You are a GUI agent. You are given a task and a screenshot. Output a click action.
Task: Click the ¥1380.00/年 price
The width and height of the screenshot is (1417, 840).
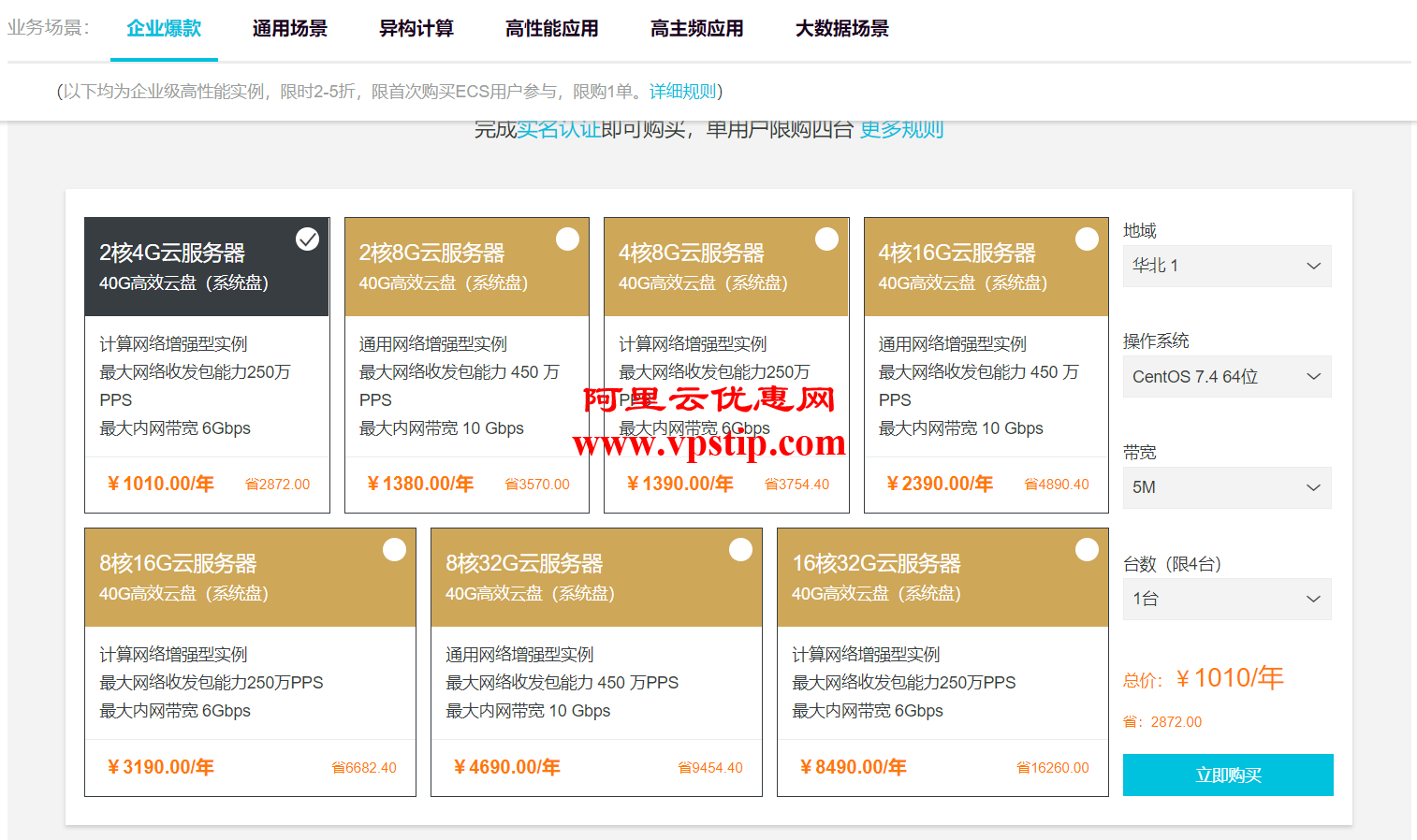tap(420, 484)
